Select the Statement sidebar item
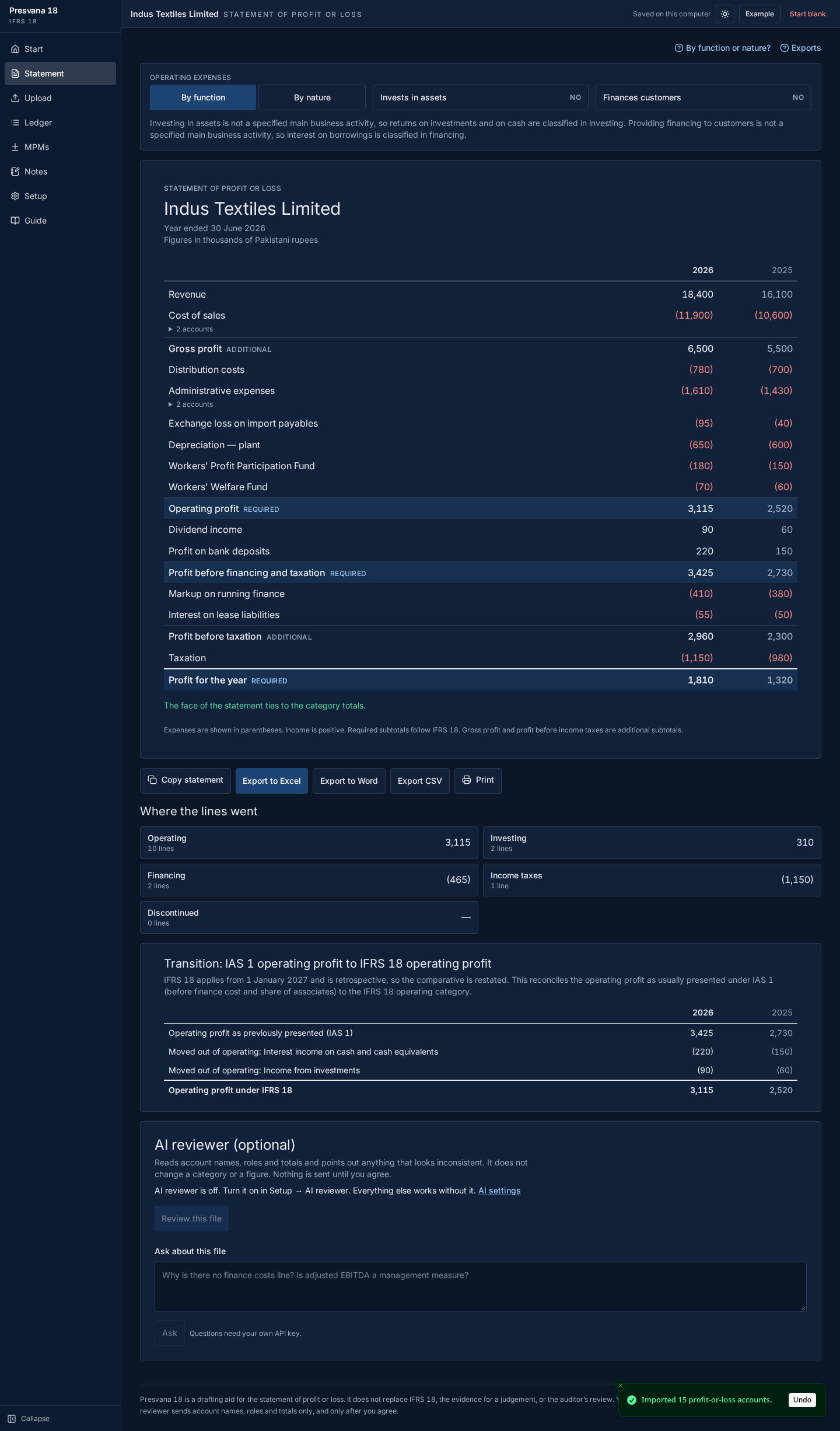Screen dimensions: 840x1431 point(60,74)
